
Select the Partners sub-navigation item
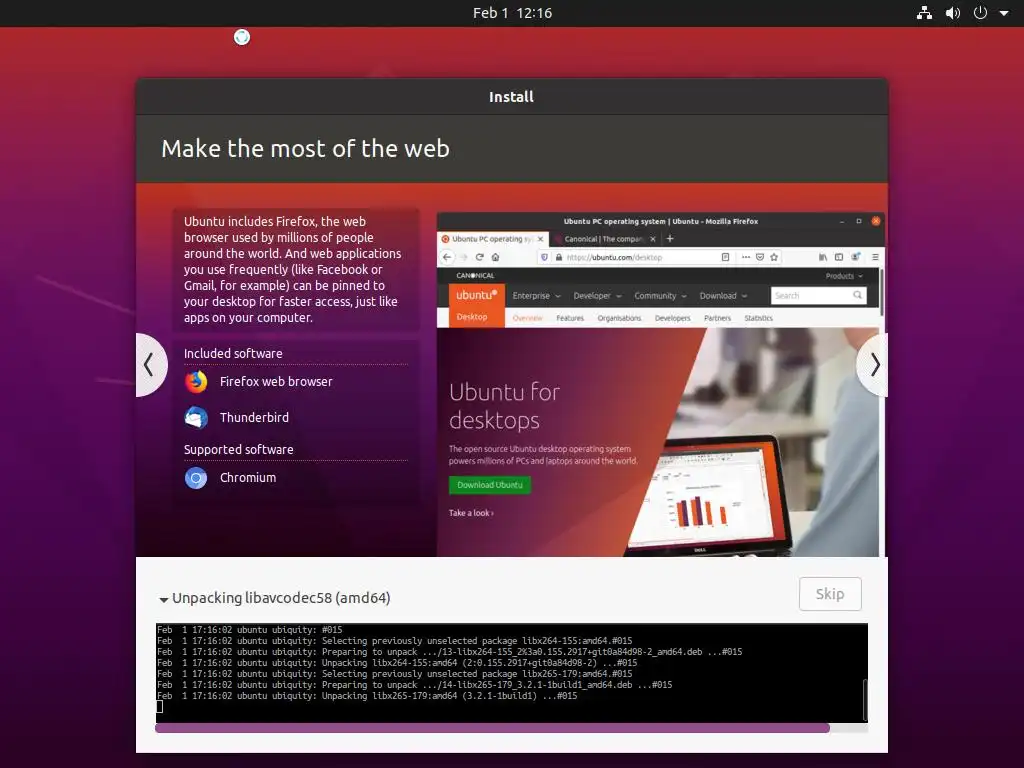pyautogui.click(x=718, y=318)
